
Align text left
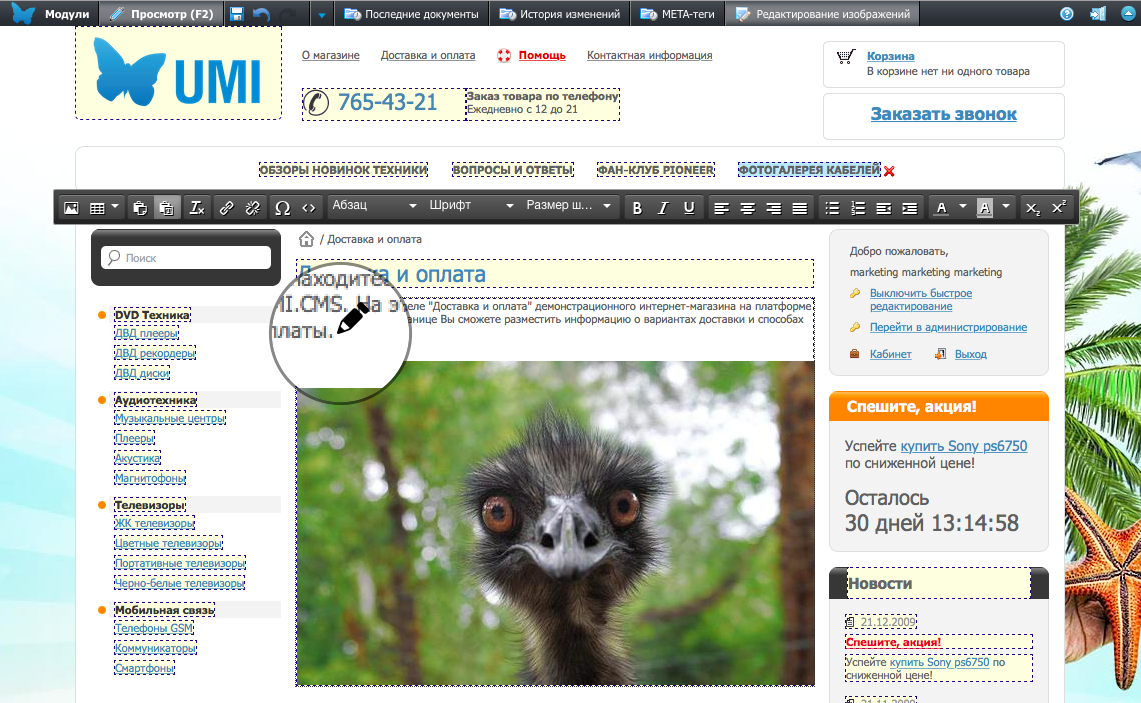point(721,208)
